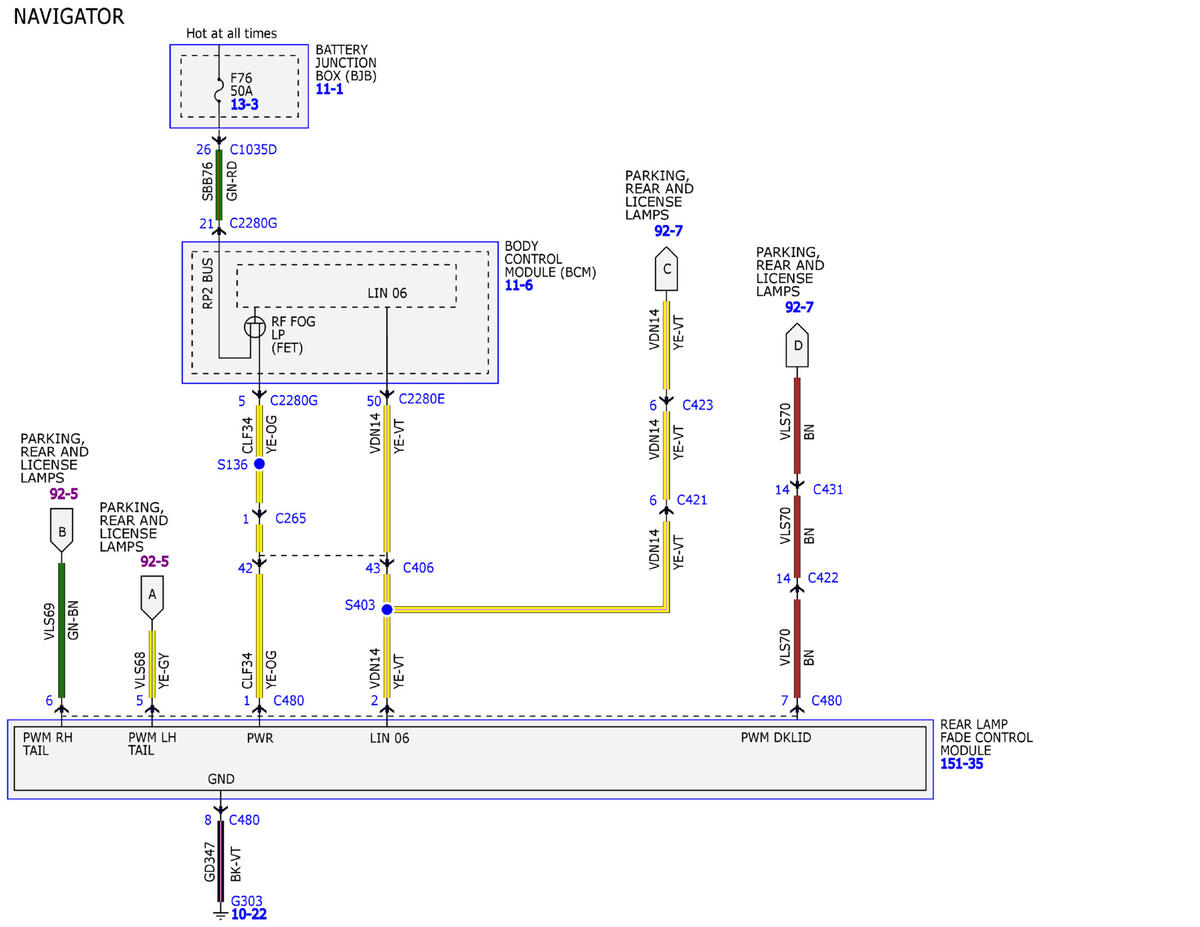Click the 'GN-BN' wire color text
Viewport: 1200px width, 927px height.
coord(73,620)
